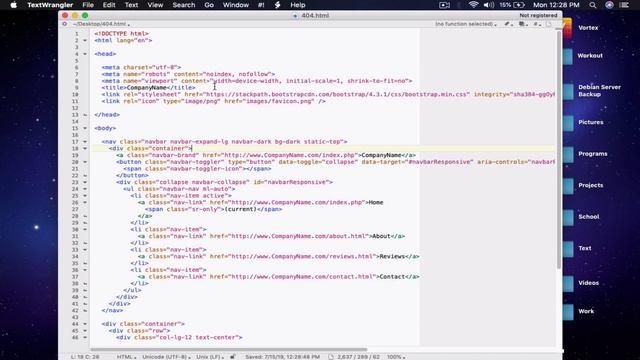Open the function popup (no function selected)
Screen dimensions: 640x360
pyautogui.click(x=466, y=24)
